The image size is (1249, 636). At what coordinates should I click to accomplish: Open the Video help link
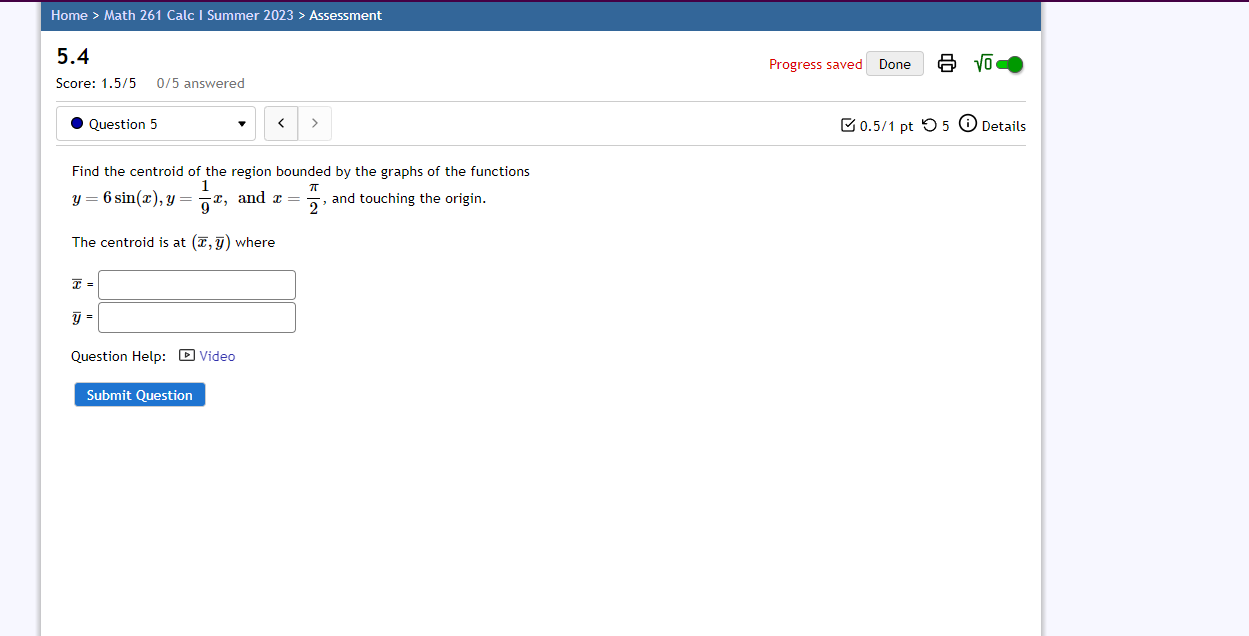click(217, 356)
